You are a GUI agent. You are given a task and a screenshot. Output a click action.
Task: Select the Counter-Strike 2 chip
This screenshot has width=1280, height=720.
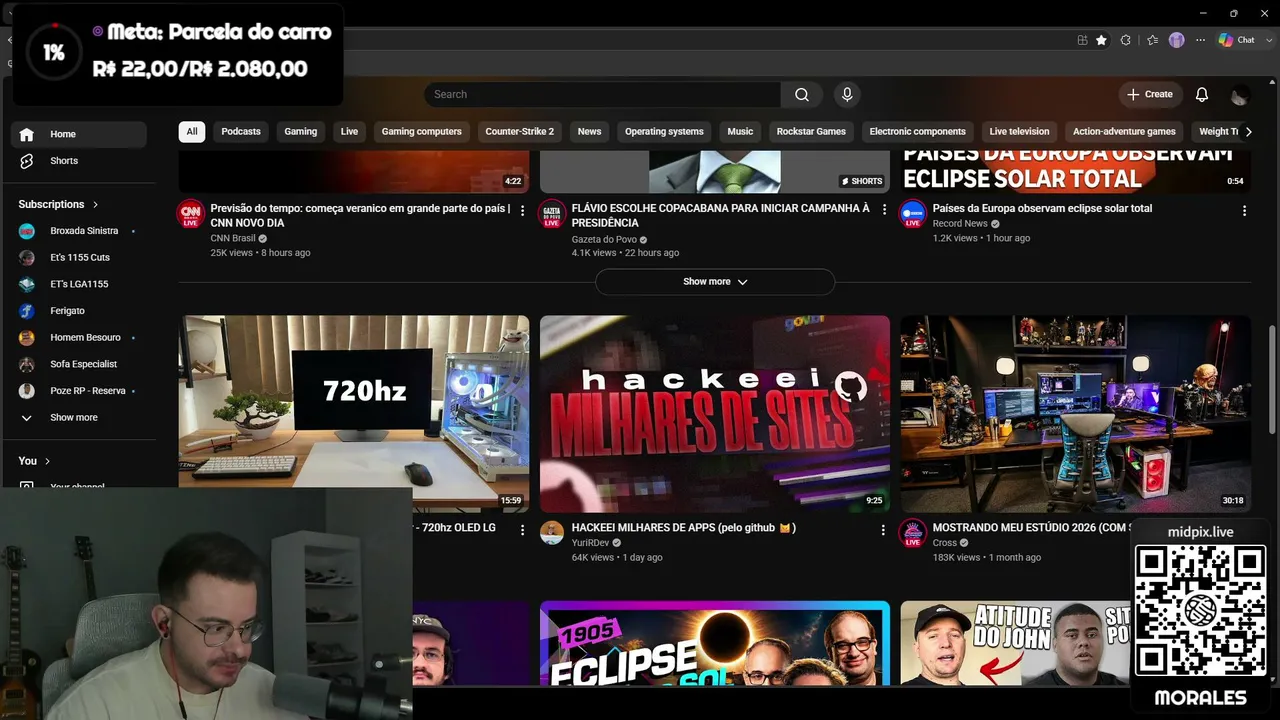click(520, 131)
